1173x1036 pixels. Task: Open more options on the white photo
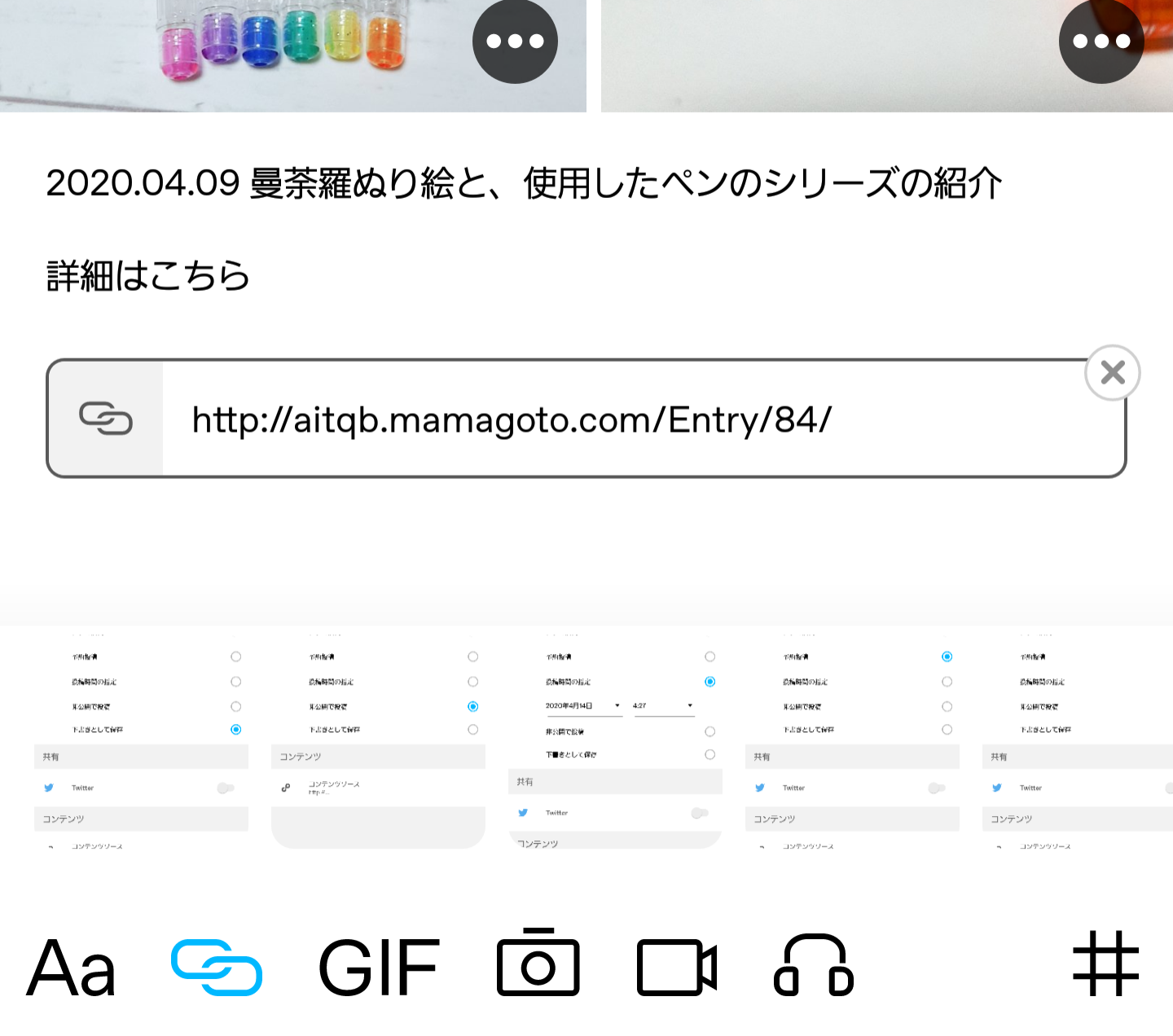coord(1101,41)
